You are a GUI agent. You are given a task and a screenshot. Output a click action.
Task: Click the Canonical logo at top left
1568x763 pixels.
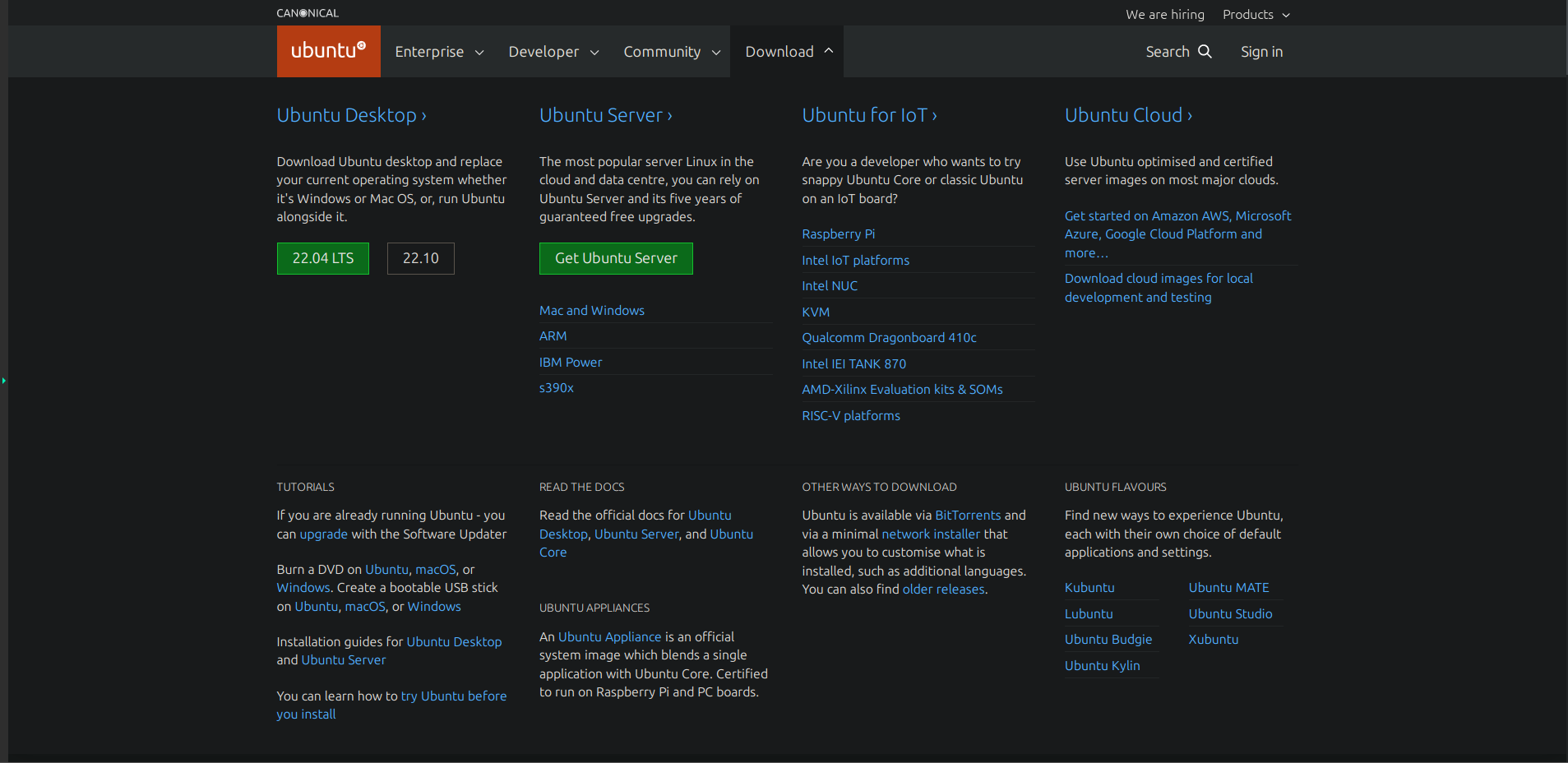point(308,13)
